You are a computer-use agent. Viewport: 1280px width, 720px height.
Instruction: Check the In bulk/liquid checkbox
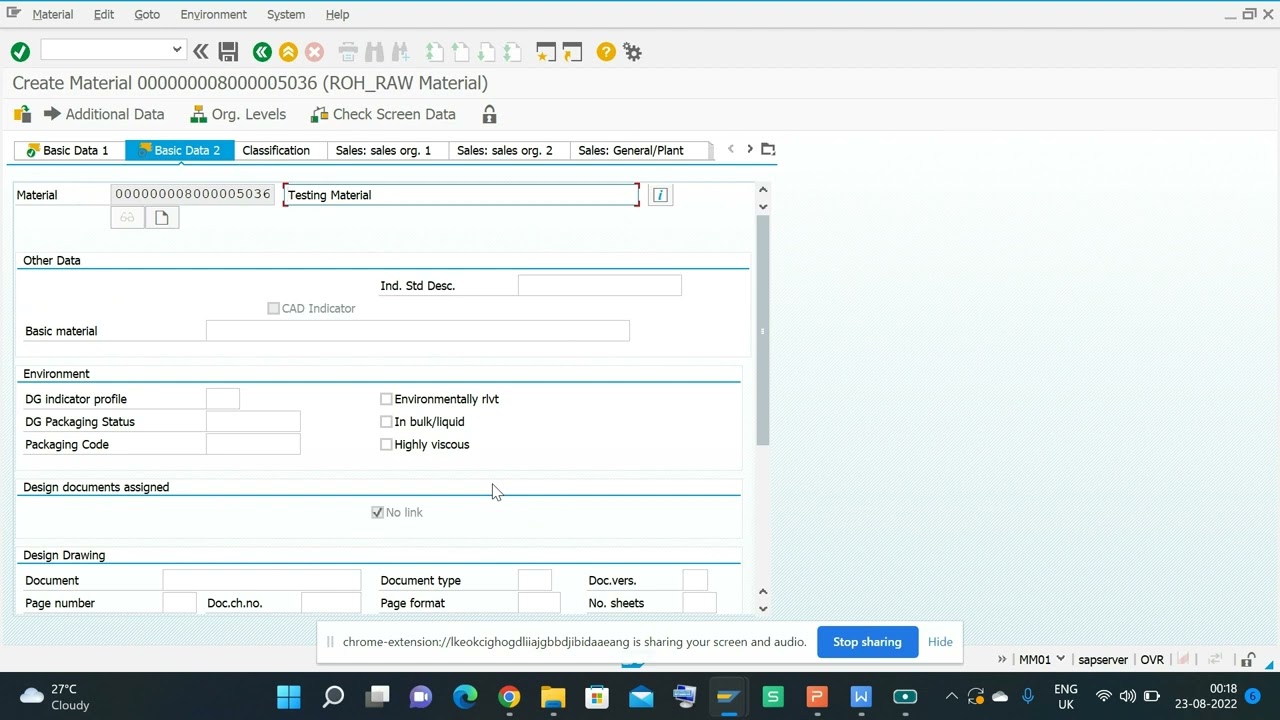[x=386, y=422]
